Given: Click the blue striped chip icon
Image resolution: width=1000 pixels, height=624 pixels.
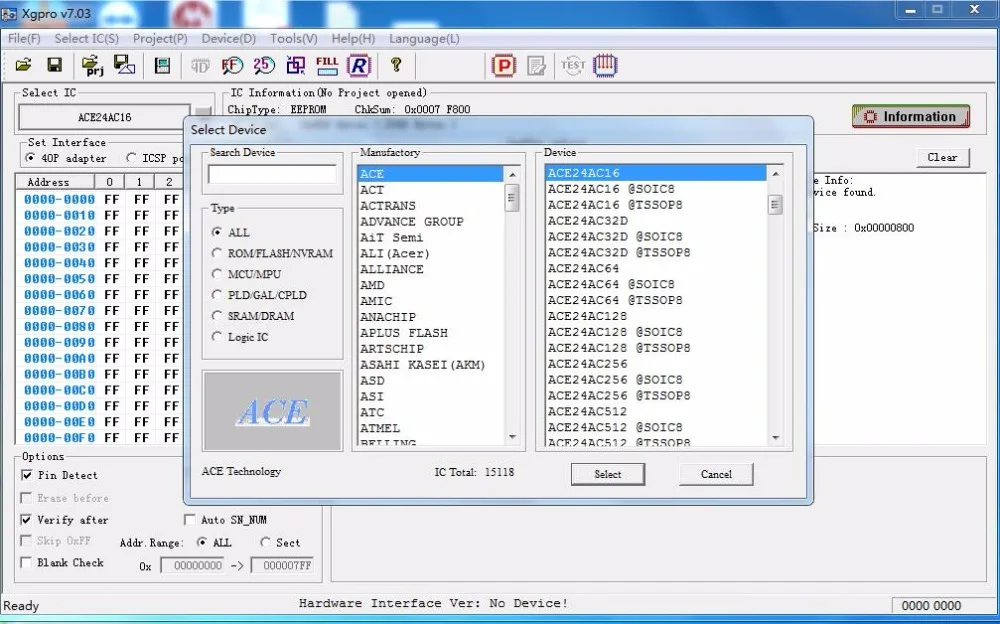Looking at the screenshot, I should pos(605,65).
